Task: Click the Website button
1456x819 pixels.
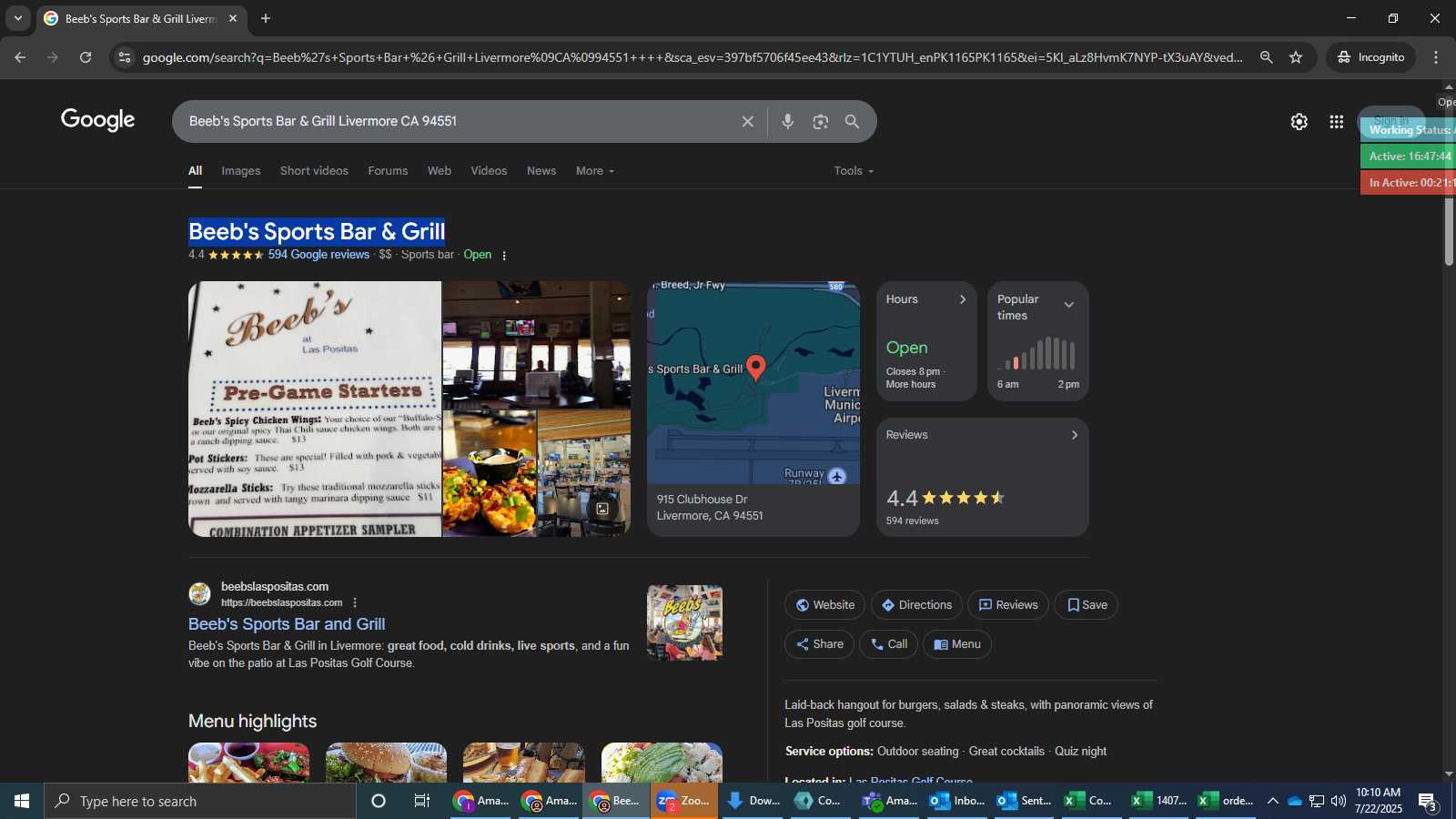Action: [x=824, y=605]
